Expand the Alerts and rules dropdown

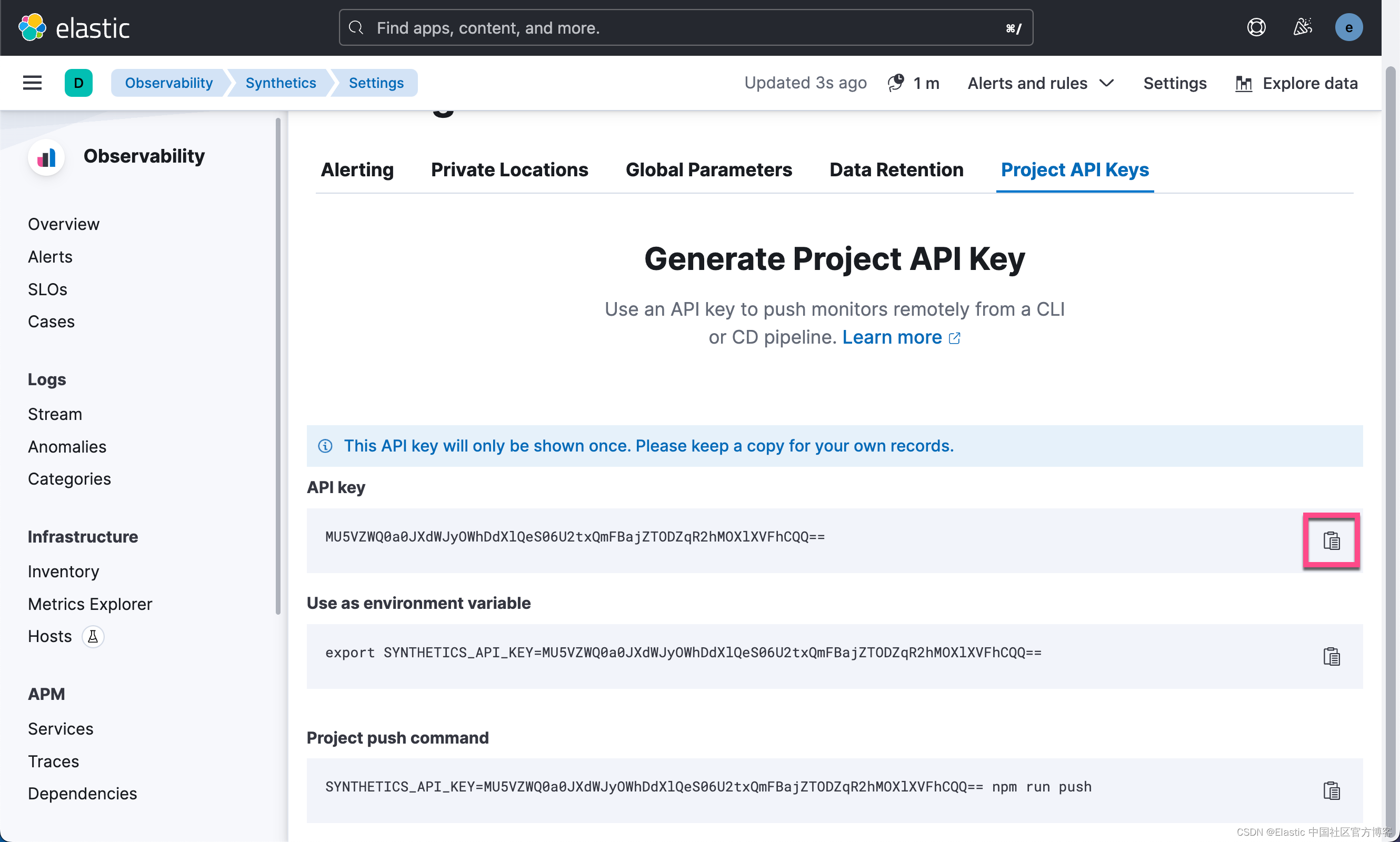pyautogui.click(x=1041, y=83)
